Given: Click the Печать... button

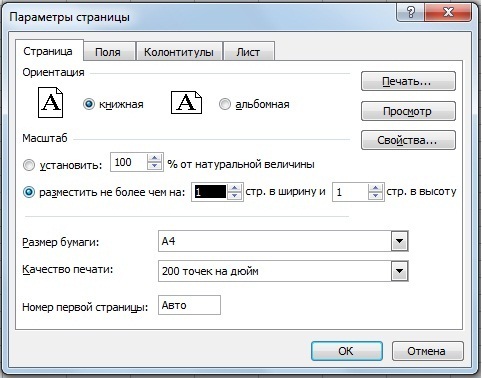Looking at the screenshot, I should (x=408, y=81).
